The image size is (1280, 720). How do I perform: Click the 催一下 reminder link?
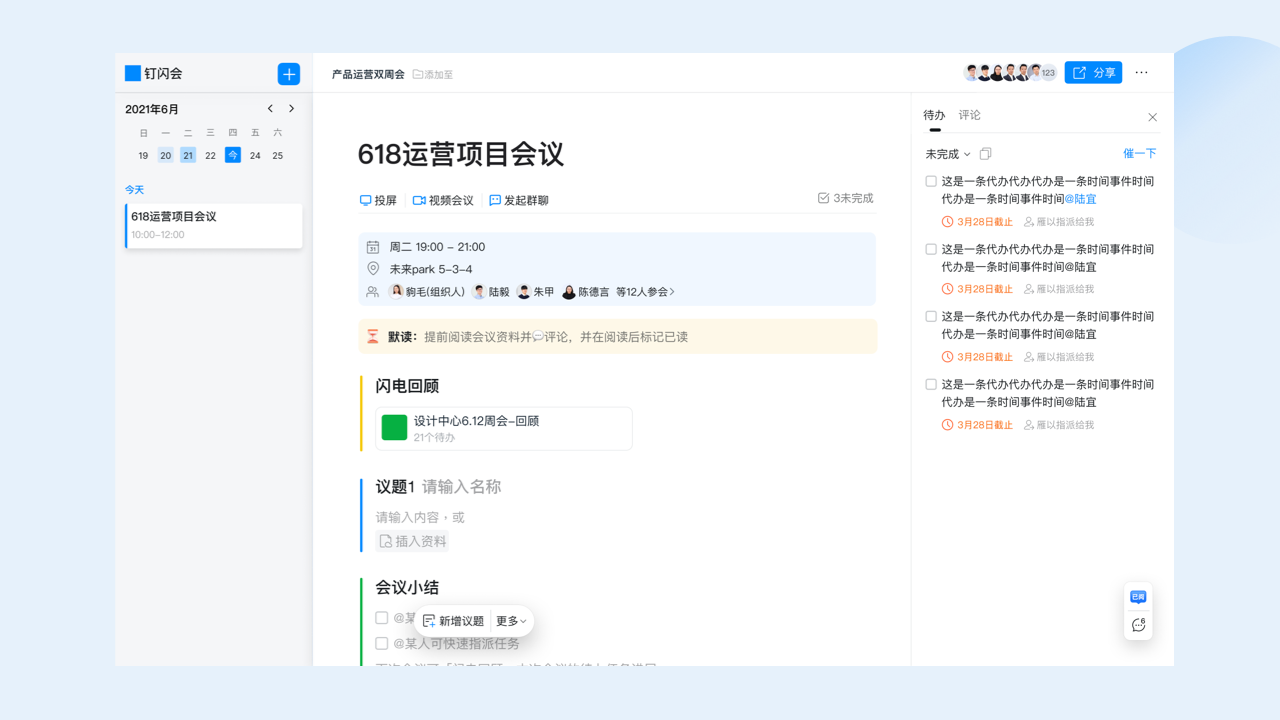point(1139,153)
